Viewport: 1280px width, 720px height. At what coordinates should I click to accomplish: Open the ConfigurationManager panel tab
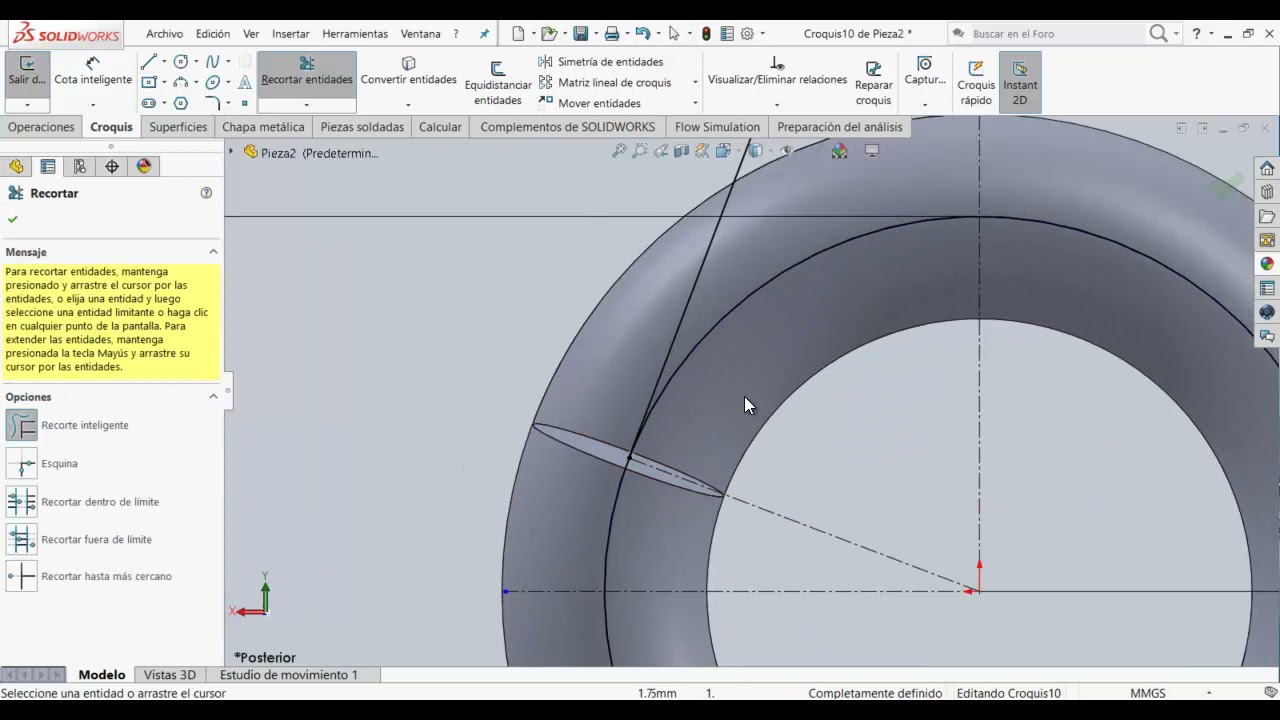(80, 167)
